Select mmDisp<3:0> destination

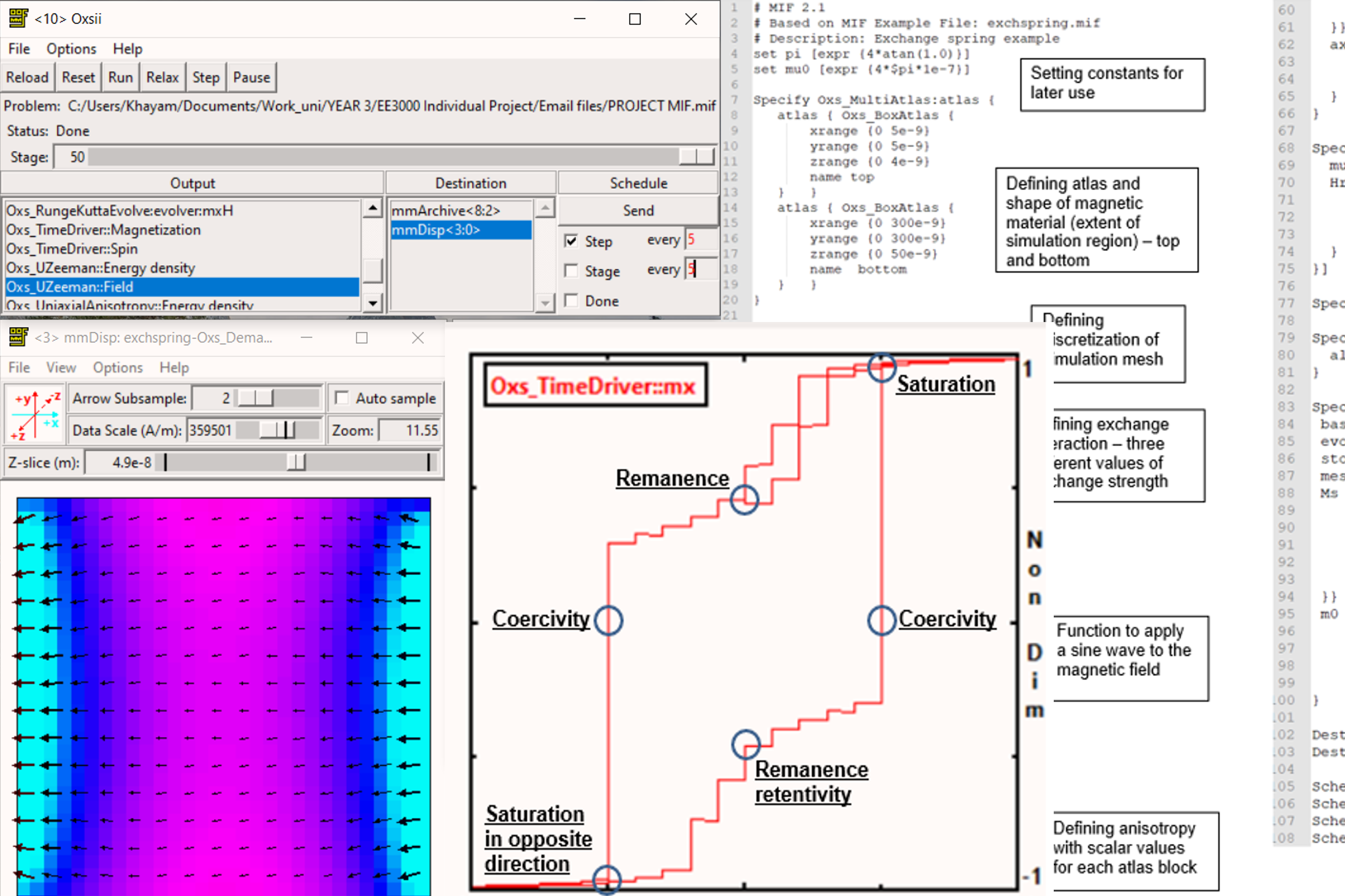coord(461,230)
